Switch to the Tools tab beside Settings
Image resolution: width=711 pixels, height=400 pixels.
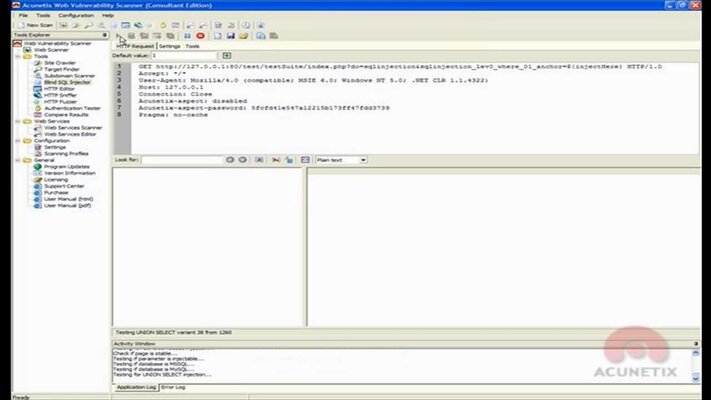point(192,46)
